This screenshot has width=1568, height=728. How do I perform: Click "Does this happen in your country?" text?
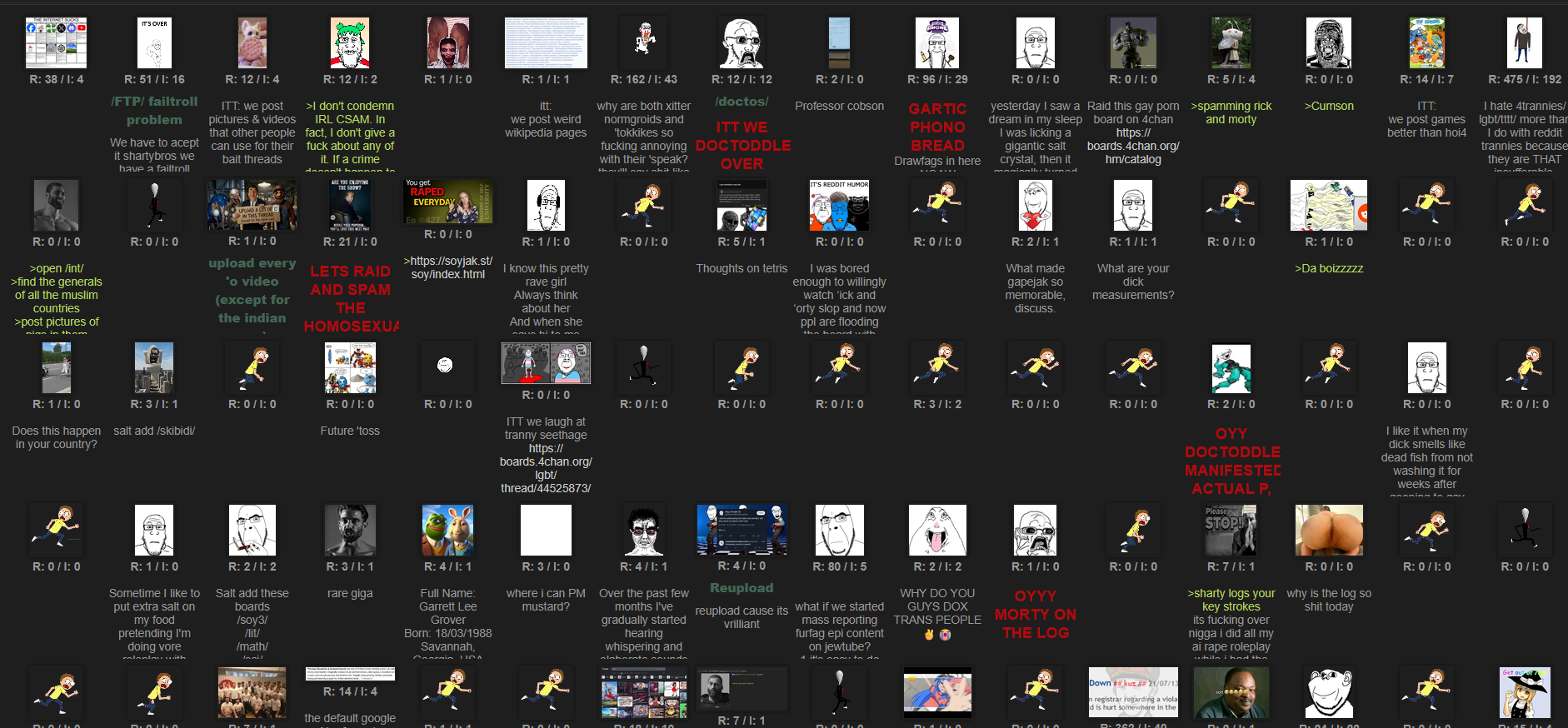pos(57,437)
